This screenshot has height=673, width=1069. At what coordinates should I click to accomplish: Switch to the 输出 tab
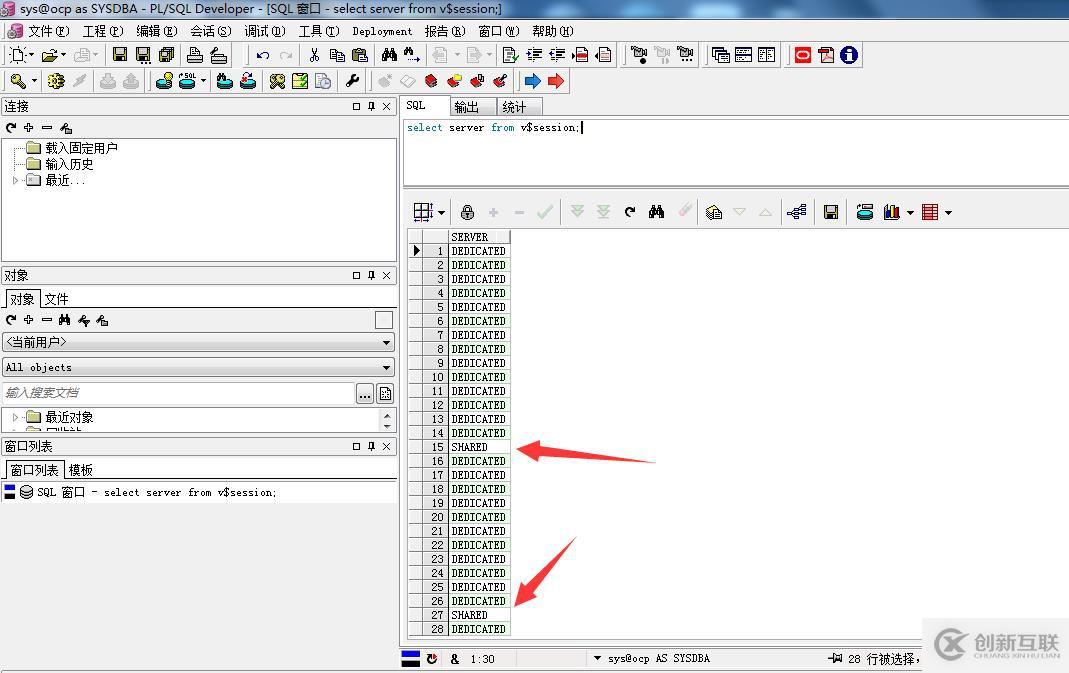[467, 106]
